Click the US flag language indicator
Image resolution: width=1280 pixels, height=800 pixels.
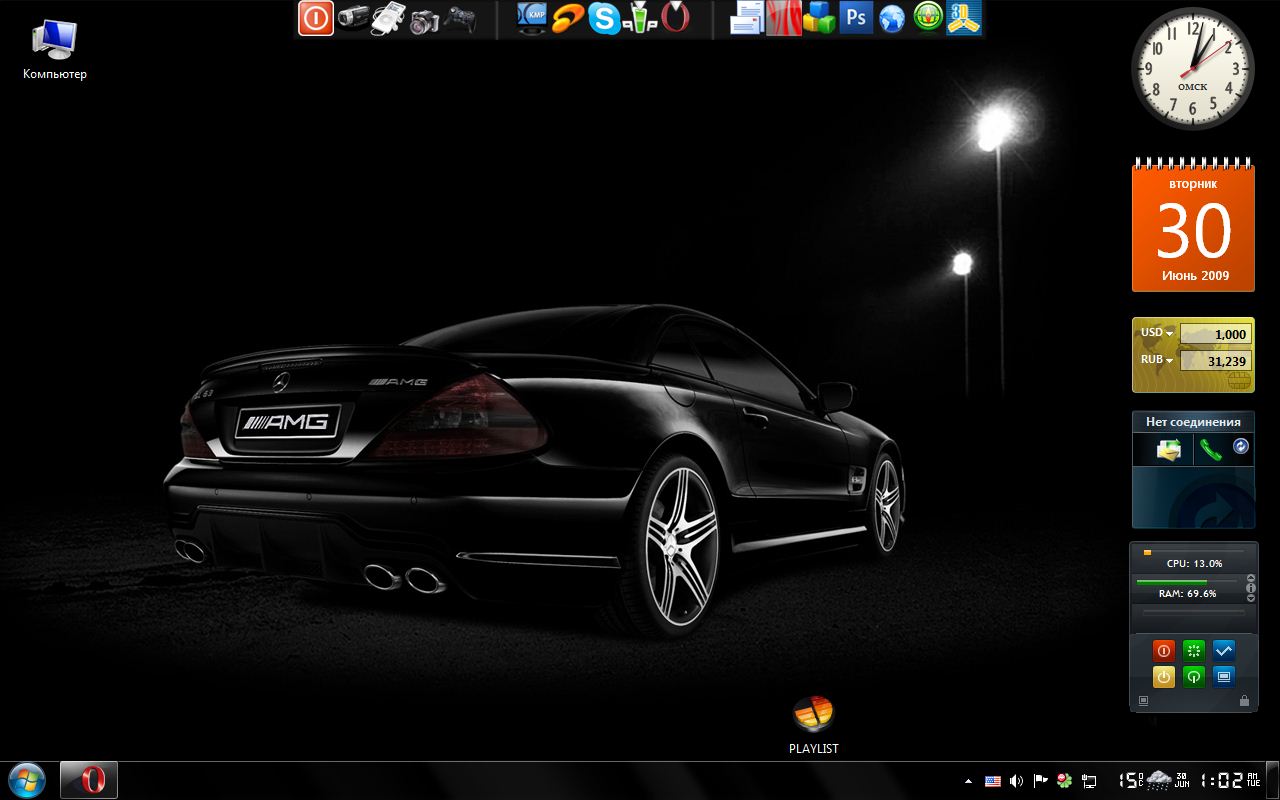tap(992, 781)
